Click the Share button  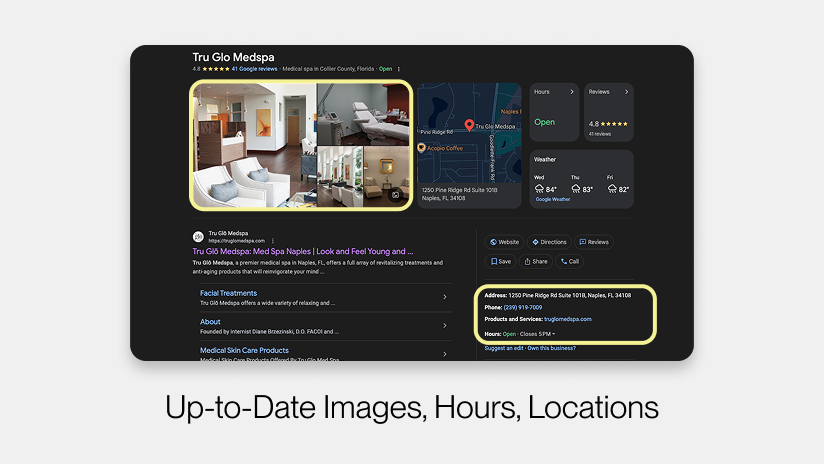(535, 261)
